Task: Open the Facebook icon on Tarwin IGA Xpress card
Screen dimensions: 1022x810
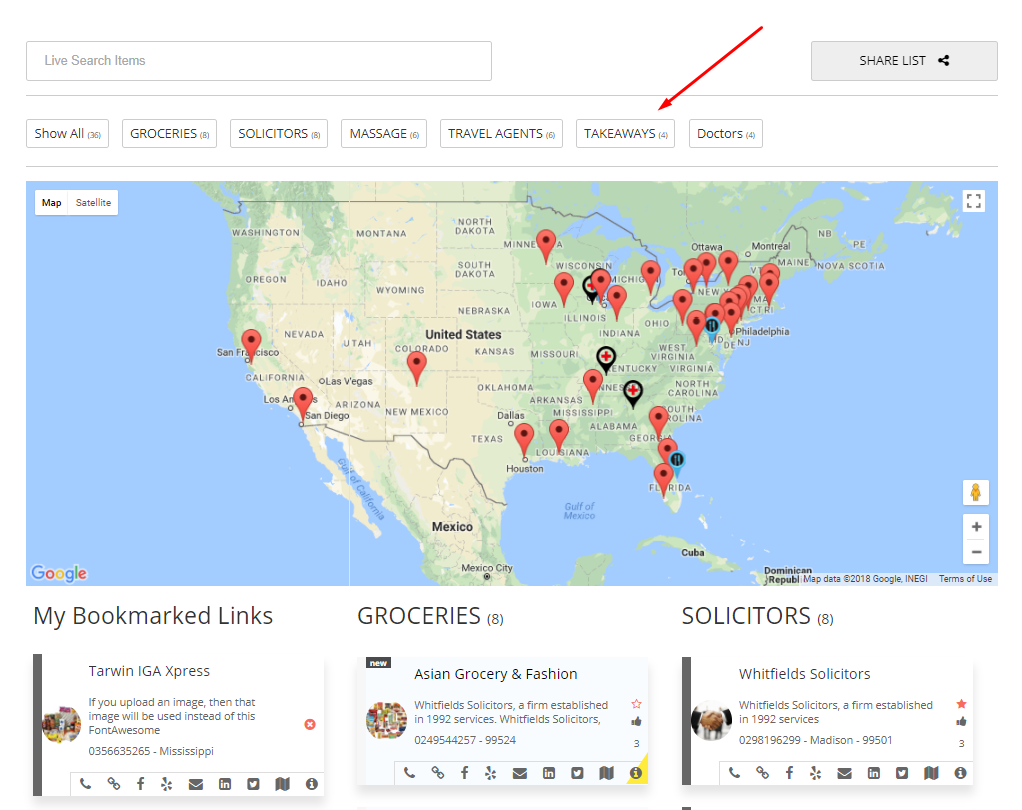Action: pyautogui.click(x=140, y=783)
